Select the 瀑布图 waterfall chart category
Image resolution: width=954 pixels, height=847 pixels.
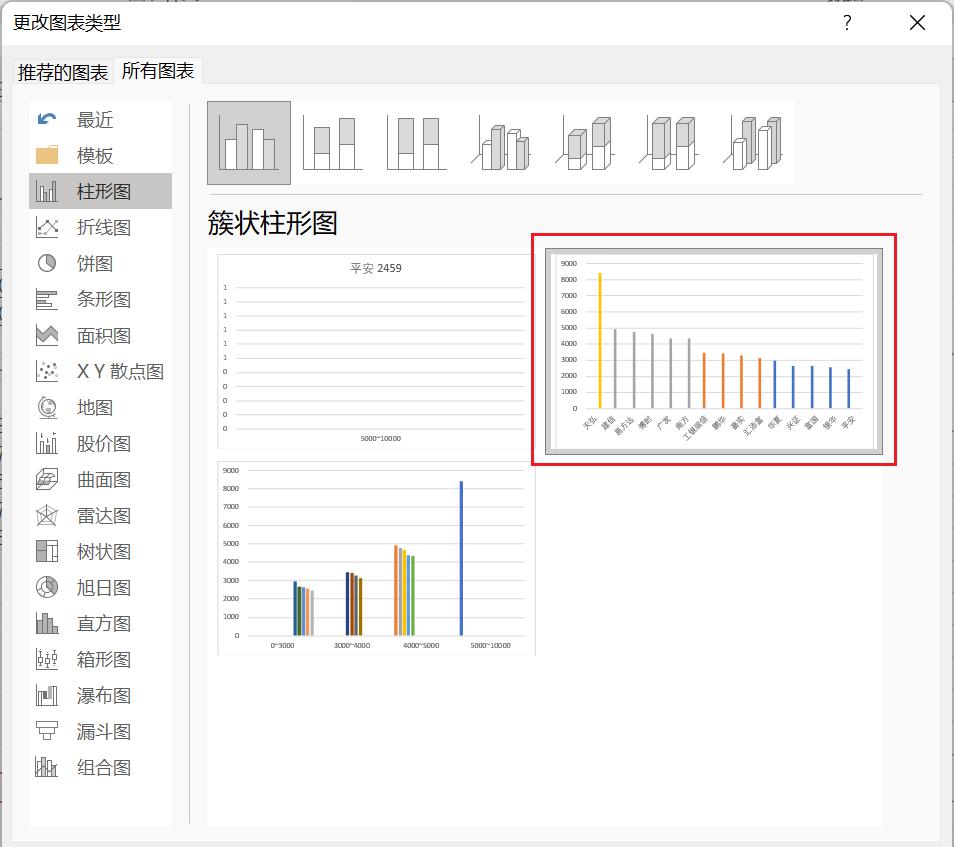pos(100,695)
